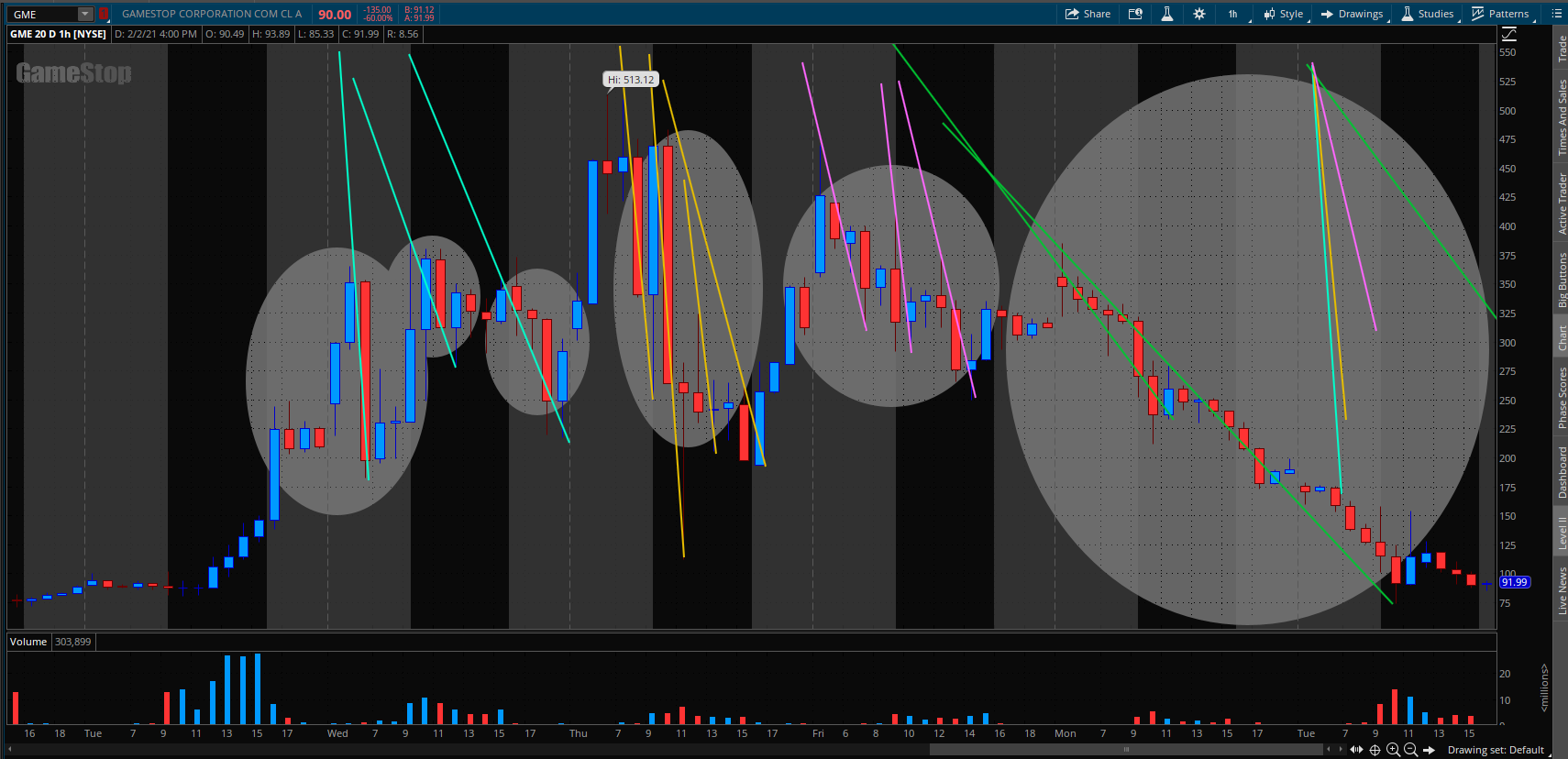This screenshot has height=759, width=1568.
Task: Click the Fri label on the time axis
Action: [818, 733]
